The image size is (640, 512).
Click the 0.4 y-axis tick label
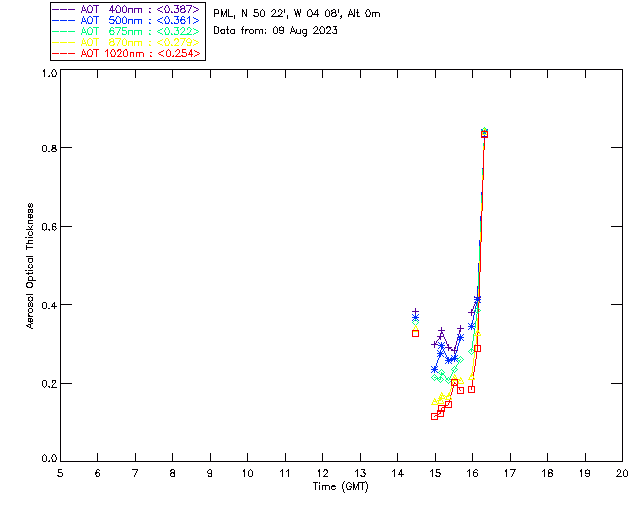pyautogui.click(x=49, y=305)
